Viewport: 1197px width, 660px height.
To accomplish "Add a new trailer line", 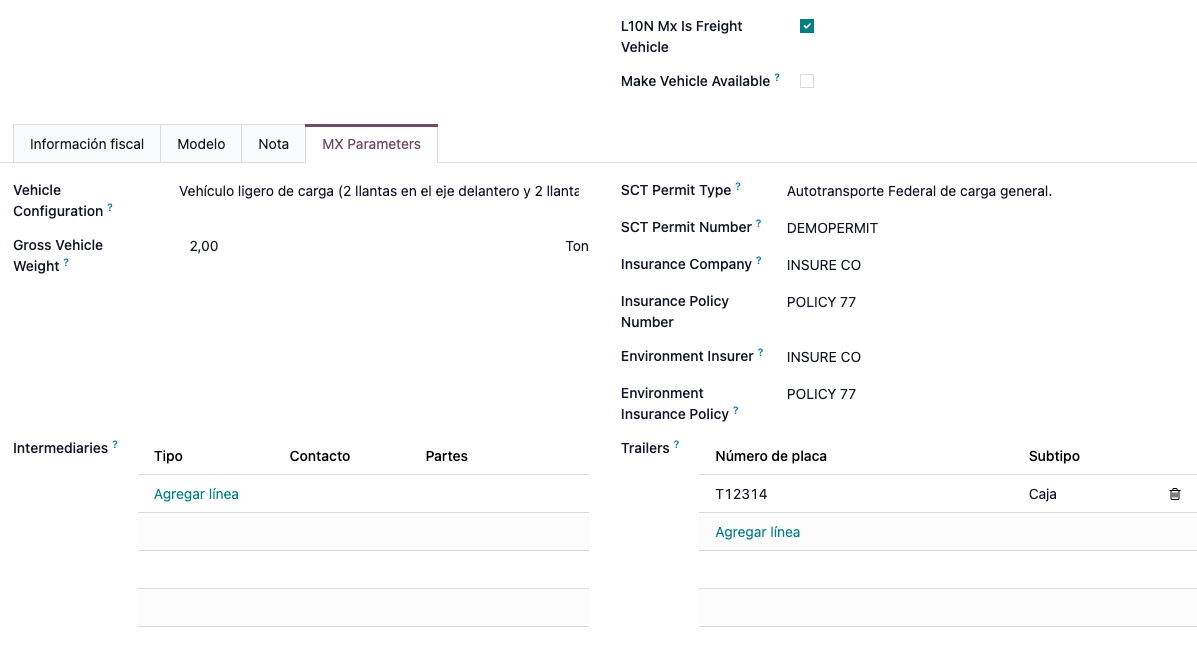I will (x=757, y=531).
